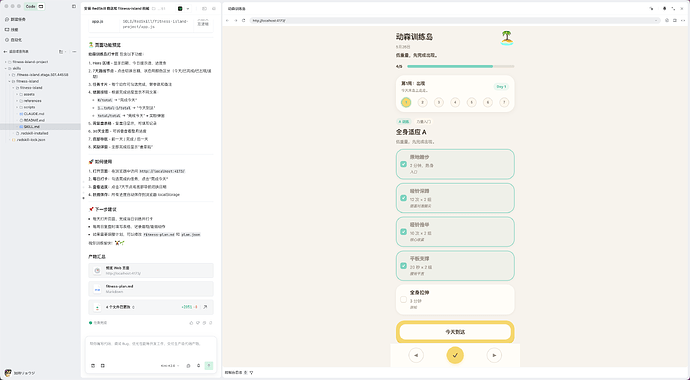Uncheck the 深蹲 exercise checkbox
Image resolution: width=690 pixels, height=380 pixels.
[403, 198]
